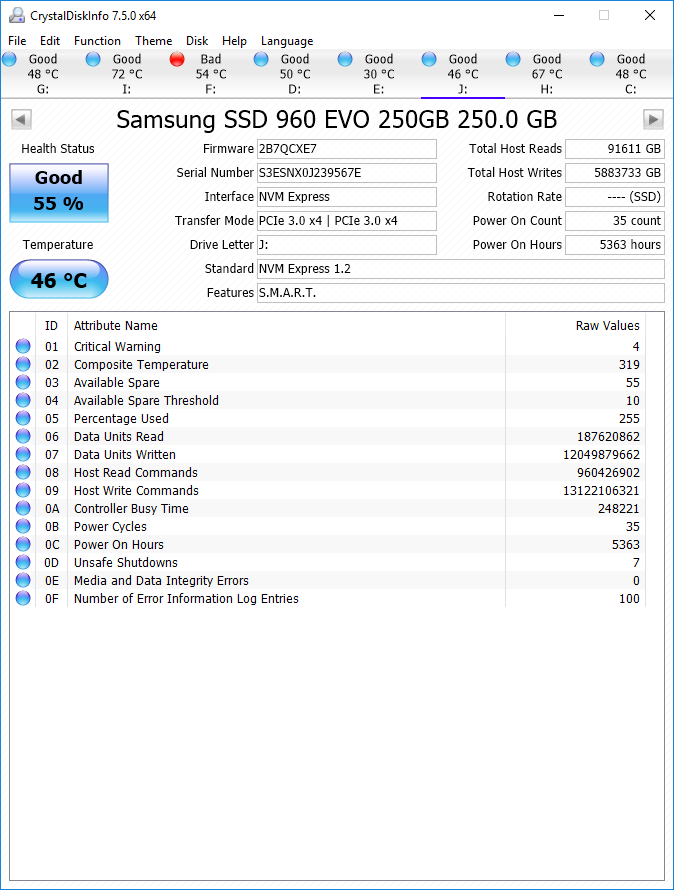
Task: Select raw value 248221
Action: tap(618, 509)
